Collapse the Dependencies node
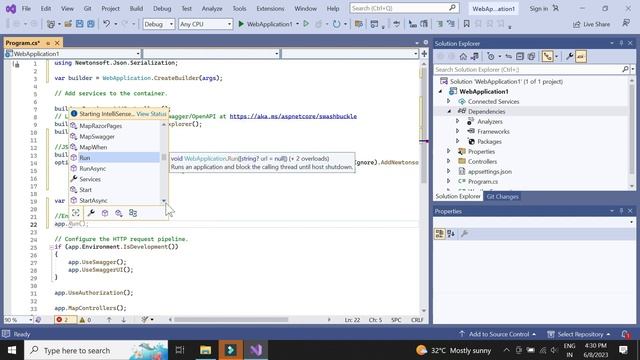This screenshot has width=640, height=360. (x=449, y=111)
